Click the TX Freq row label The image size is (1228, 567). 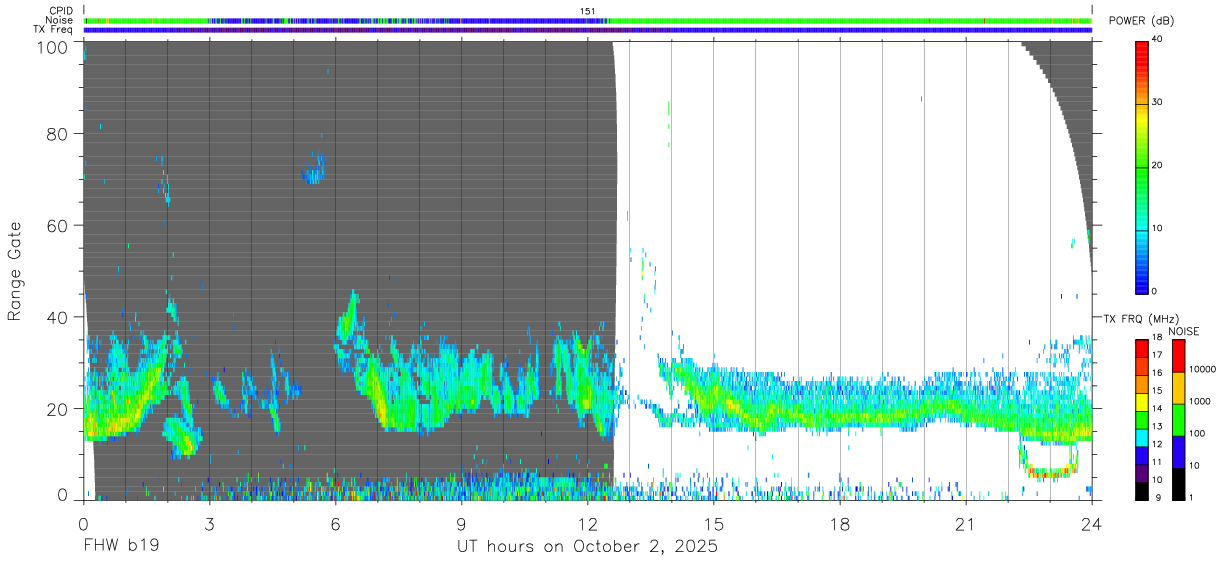(53, 29)
